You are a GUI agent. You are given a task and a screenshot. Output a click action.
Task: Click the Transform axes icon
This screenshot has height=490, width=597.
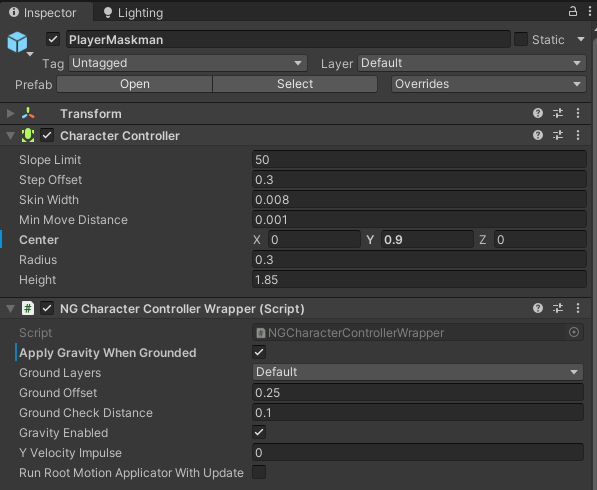click(28, 113)
